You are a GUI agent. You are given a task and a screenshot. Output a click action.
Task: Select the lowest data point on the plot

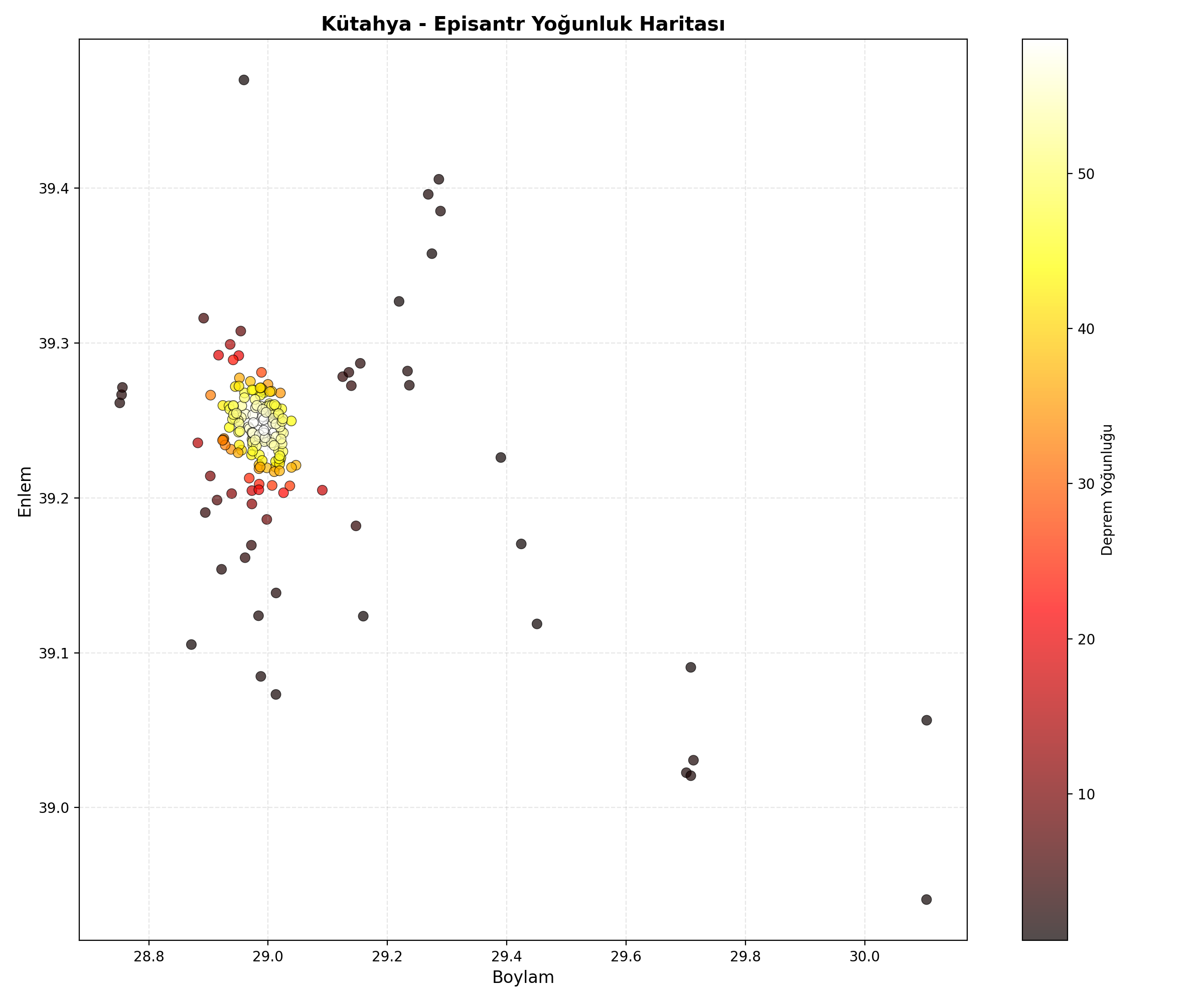927,899
